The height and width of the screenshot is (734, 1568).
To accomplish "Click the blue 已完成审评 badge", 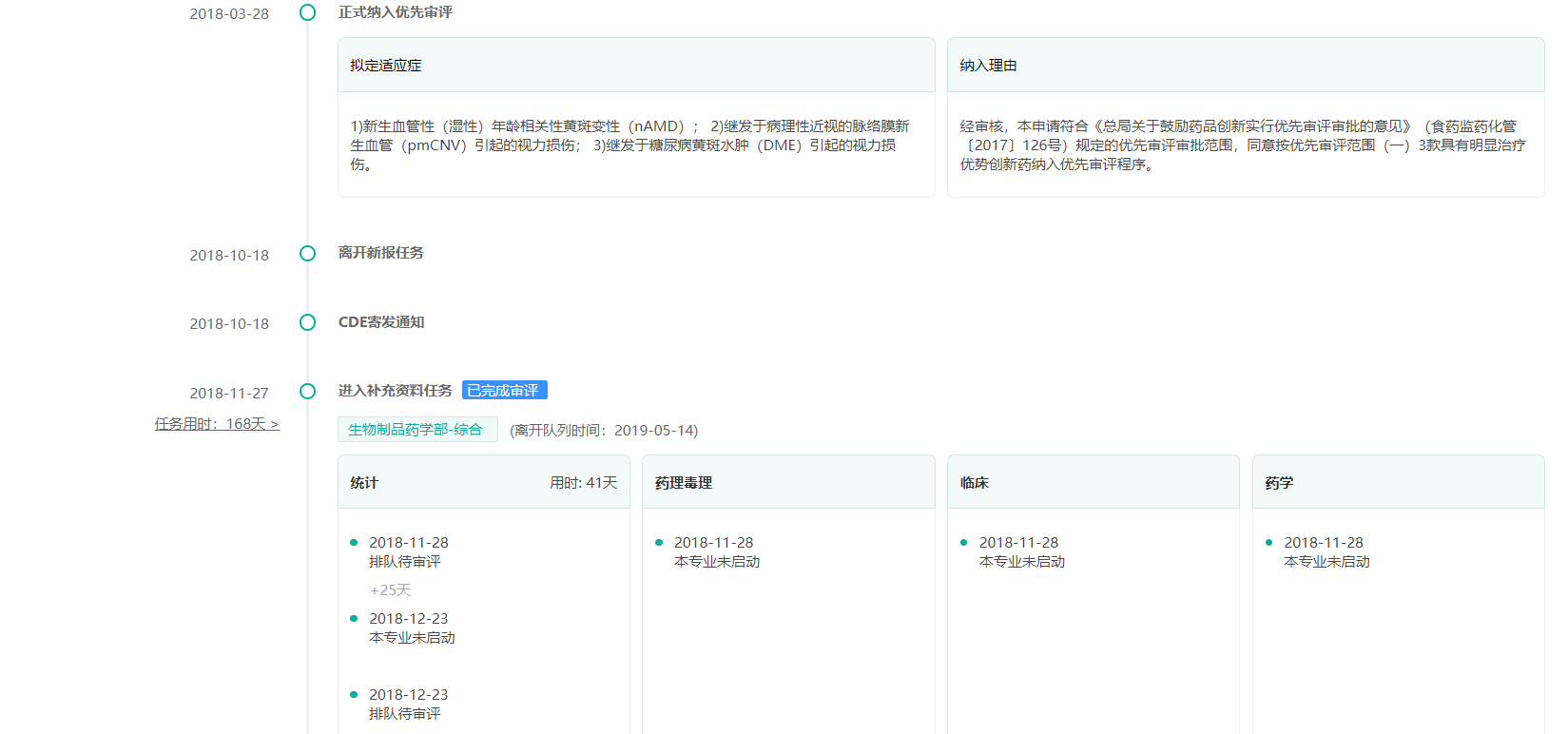I will click(504, 391).
